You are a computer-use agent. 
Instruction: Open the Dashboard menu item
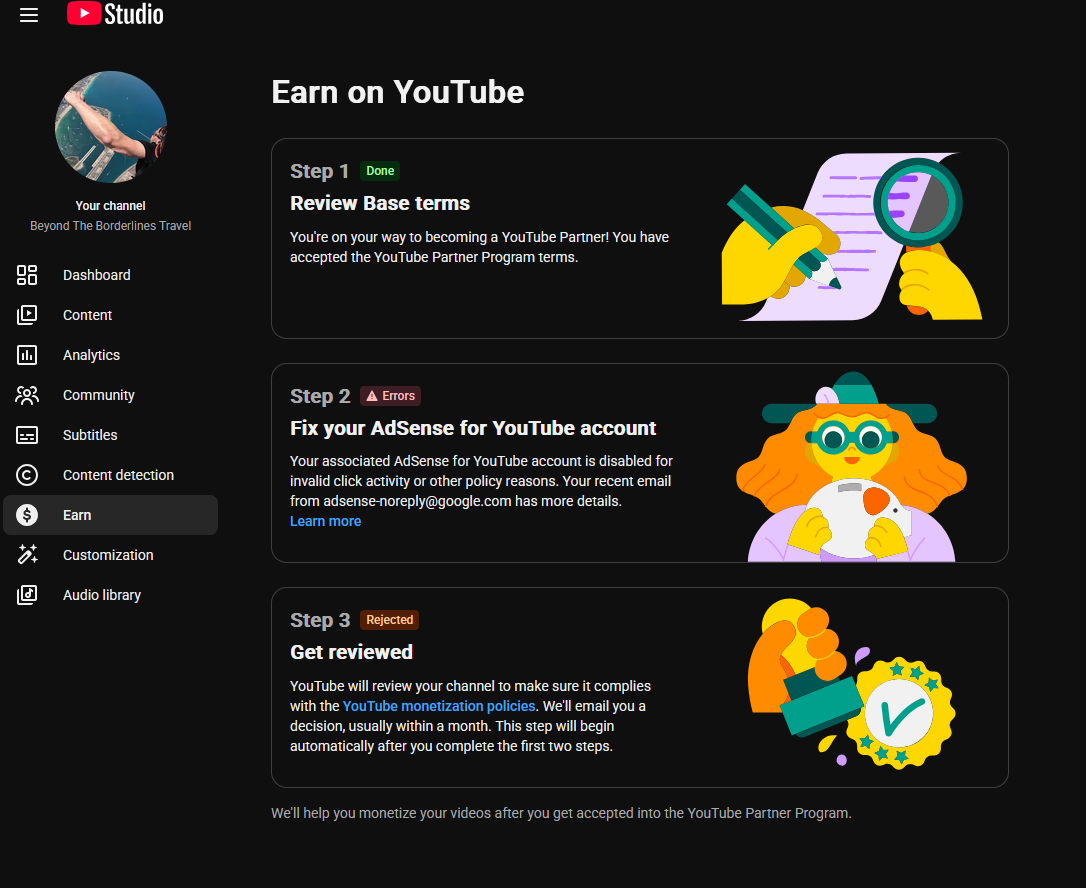tap(110, 275)
